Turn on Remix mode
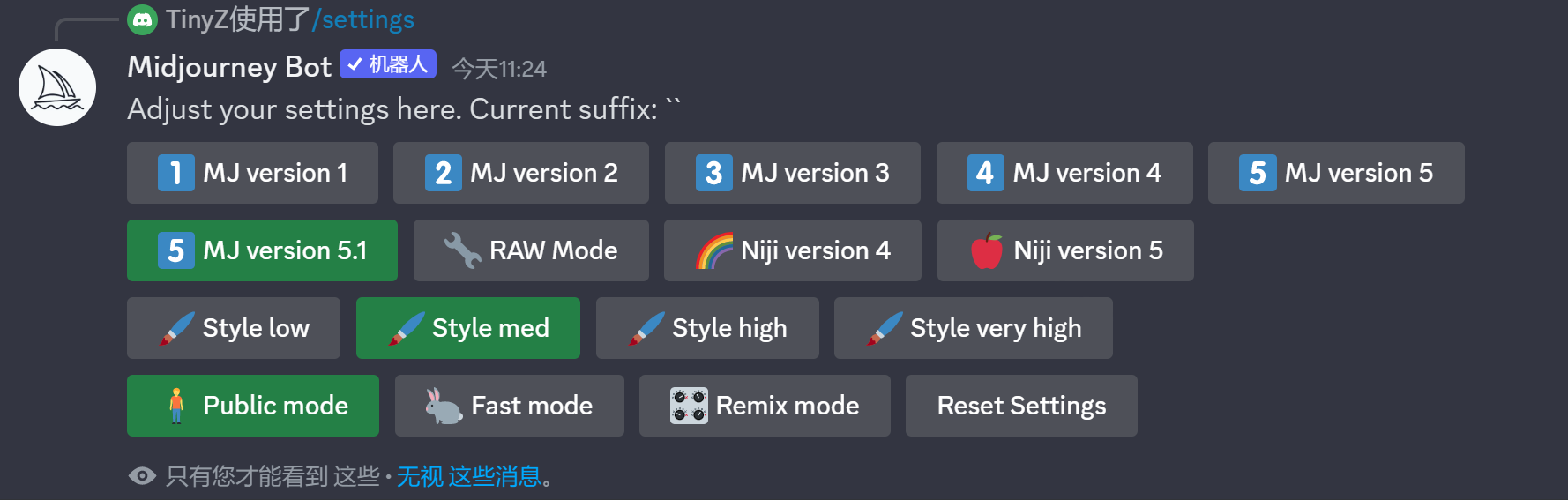This screenshot has width=1568, height=500. (x=765, y=406)
